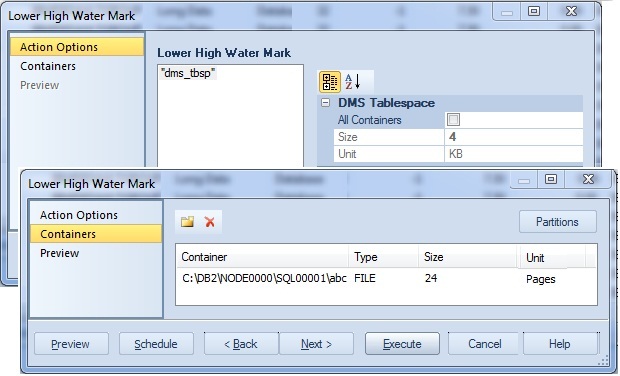Open the Preview page in the front dialog

click(60, 253)
